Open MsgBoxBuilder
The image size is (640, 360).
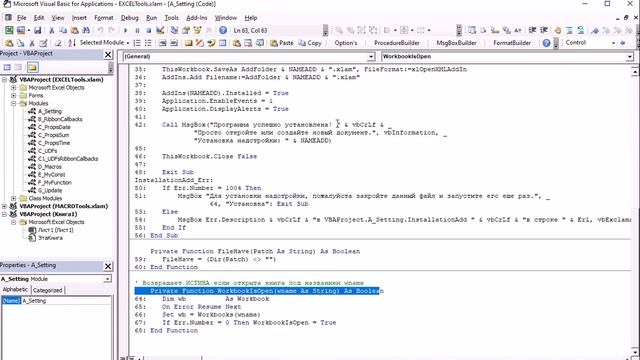point(456,43)
